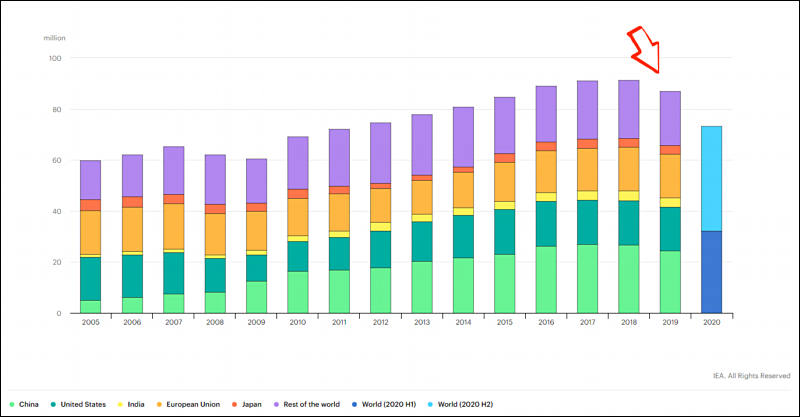Click the green China segment of the 2008 bar

pyautogui.click(x=215, y=303)
